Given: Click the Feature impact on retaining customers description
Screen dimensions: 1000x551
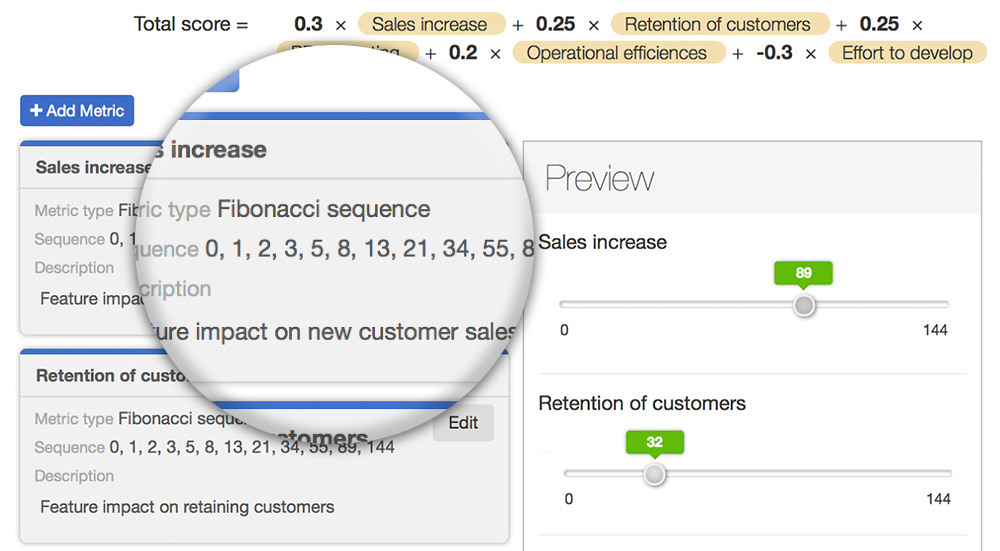Looking at the screenshot, I should click(x=187, y=507).
